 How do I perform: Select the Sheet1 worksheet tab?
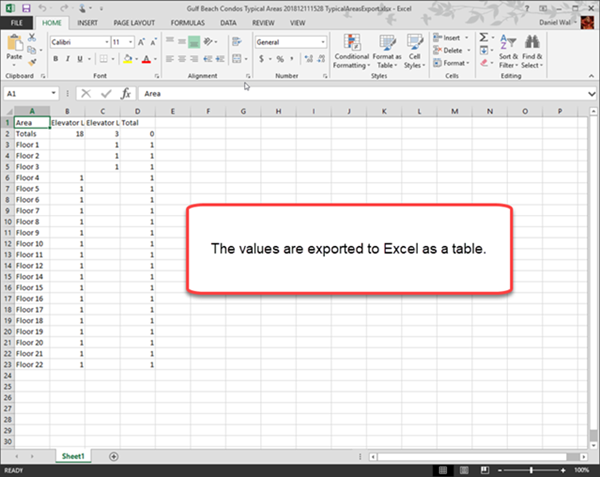pyautogui.click(x=73, y=456)
